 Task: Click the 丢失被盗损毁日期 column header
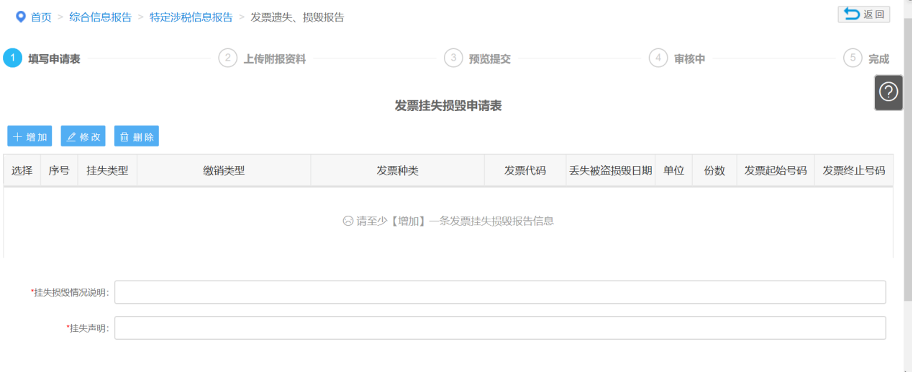coord(611,170)
